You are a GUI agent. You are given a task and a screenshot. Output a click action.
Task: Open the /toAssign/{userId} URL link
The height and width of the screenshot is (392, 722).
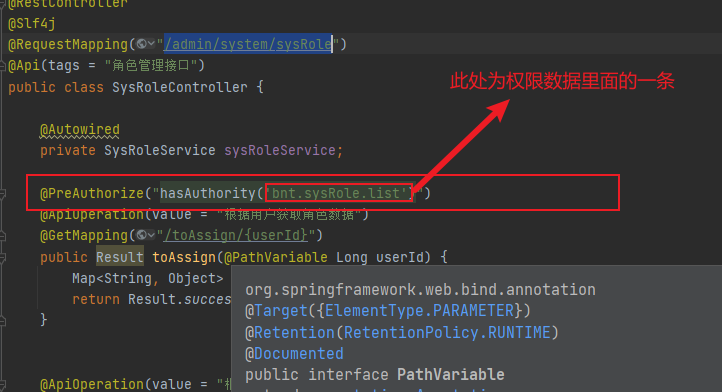point(236,235)
